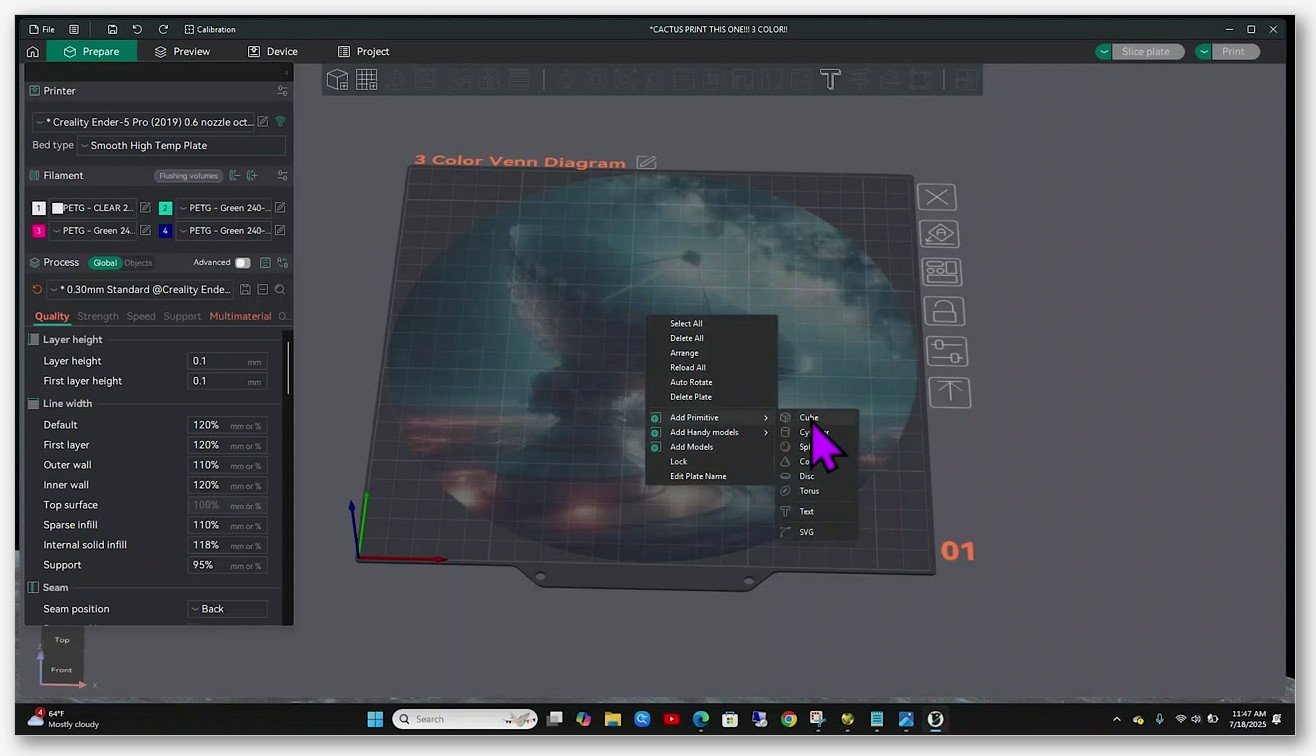Click the undo arrow icon
The width and height of the screenshot is (1316, 756).
138,29
